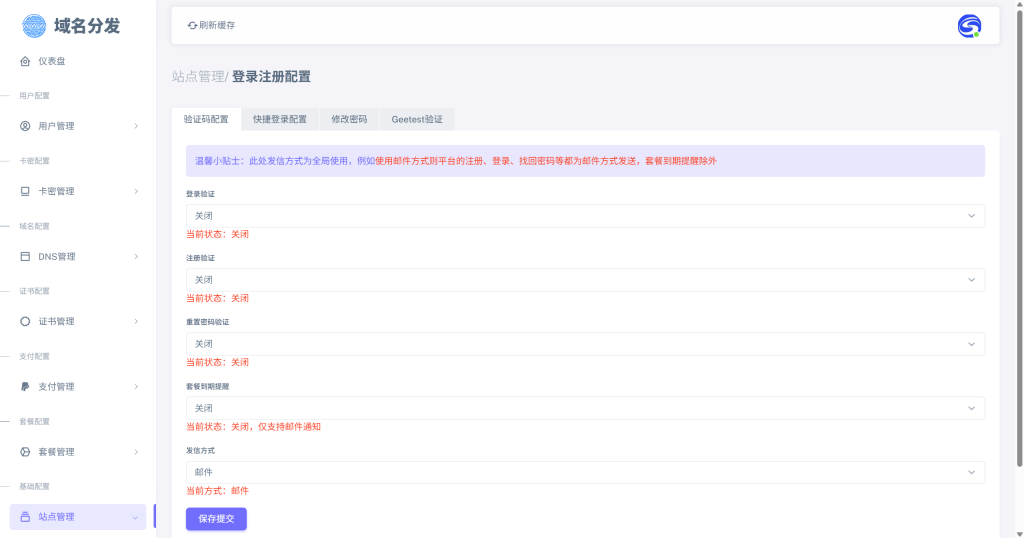
Task: Click the 套餐管理 package icon
Action: (x=25, y=452)
